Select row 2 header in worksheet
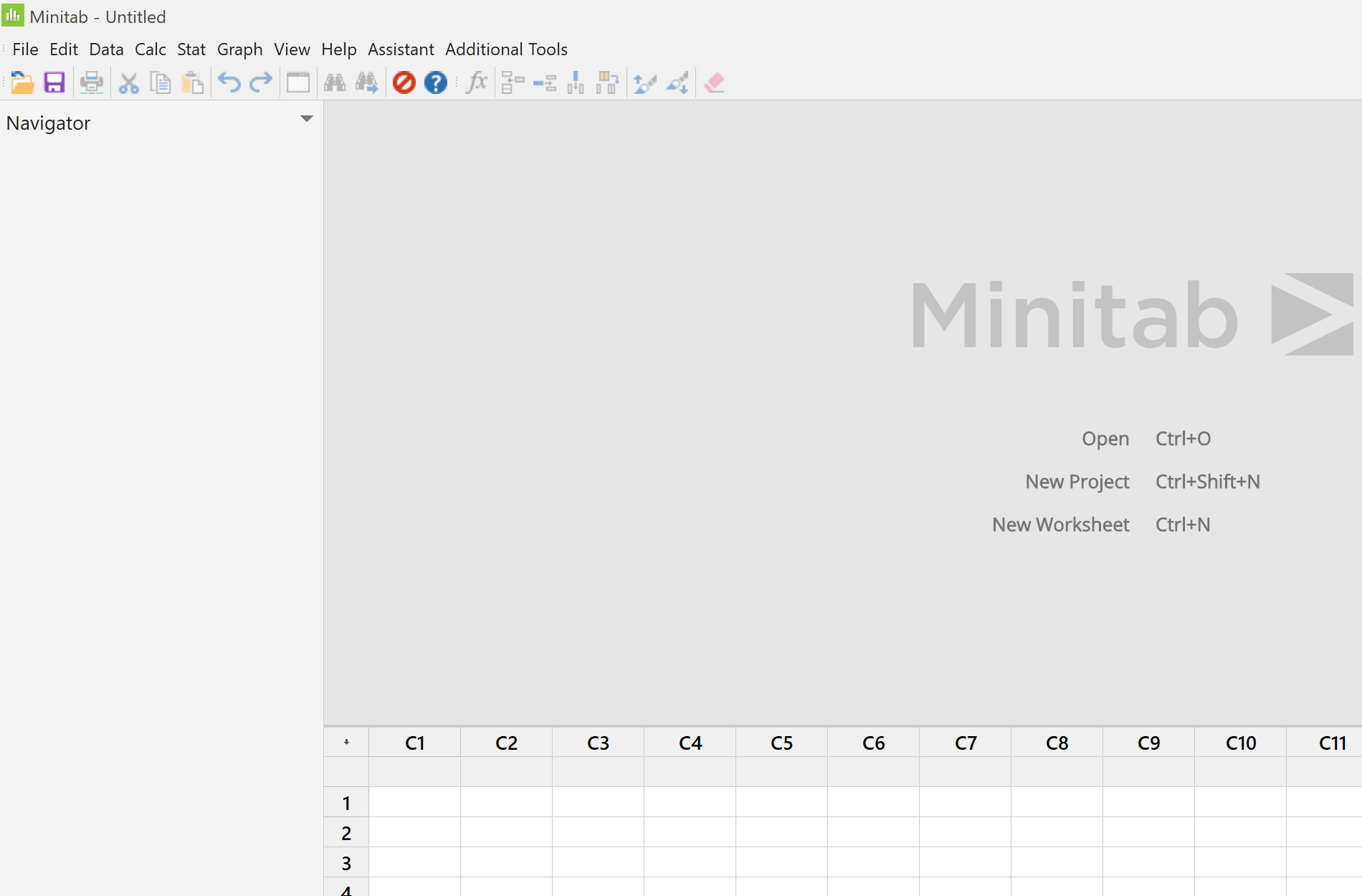The width and height of the screenshot is (1362, 896). coord(346,833)
